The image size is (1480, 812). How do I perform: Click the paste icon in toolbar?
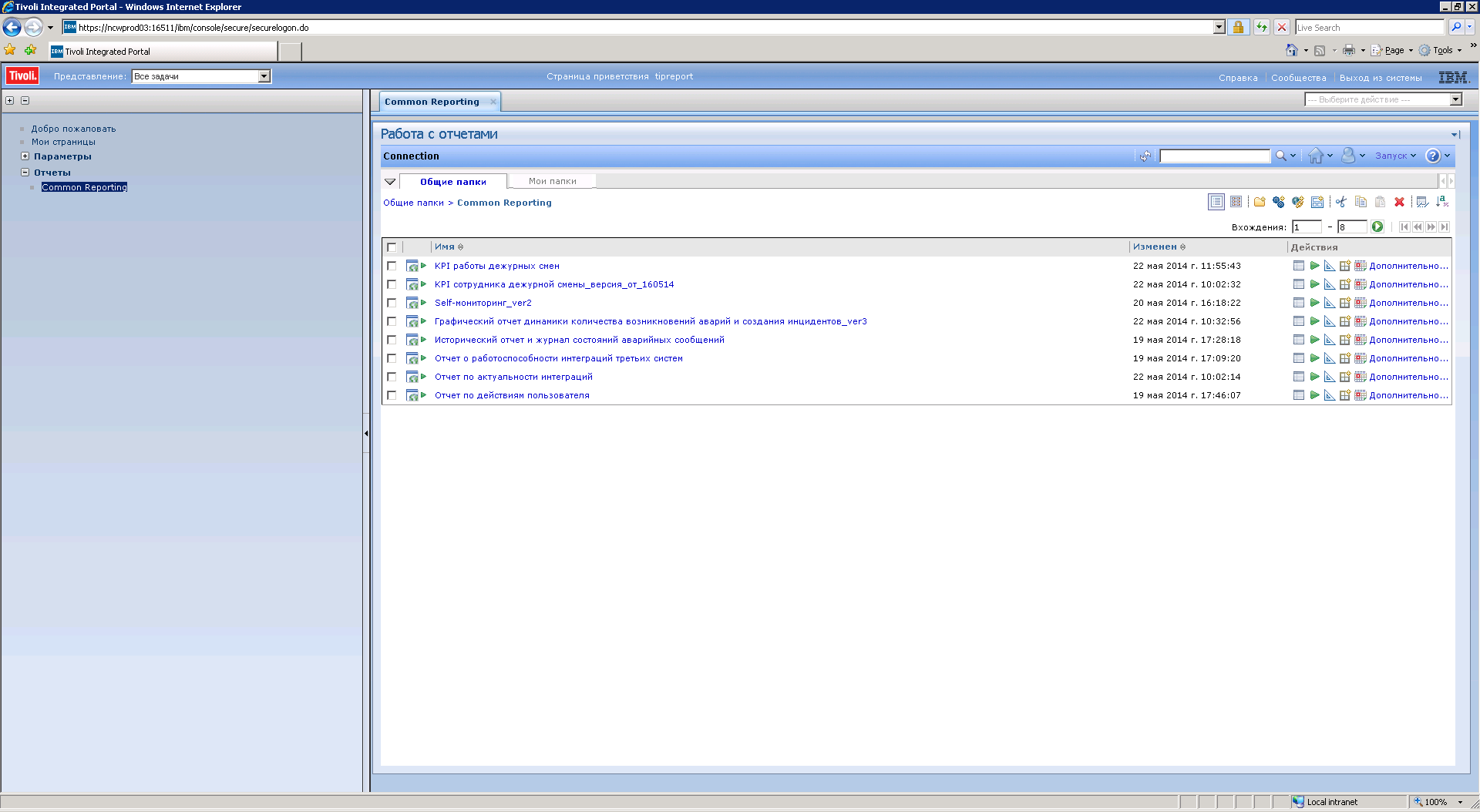pos(1380,202)
